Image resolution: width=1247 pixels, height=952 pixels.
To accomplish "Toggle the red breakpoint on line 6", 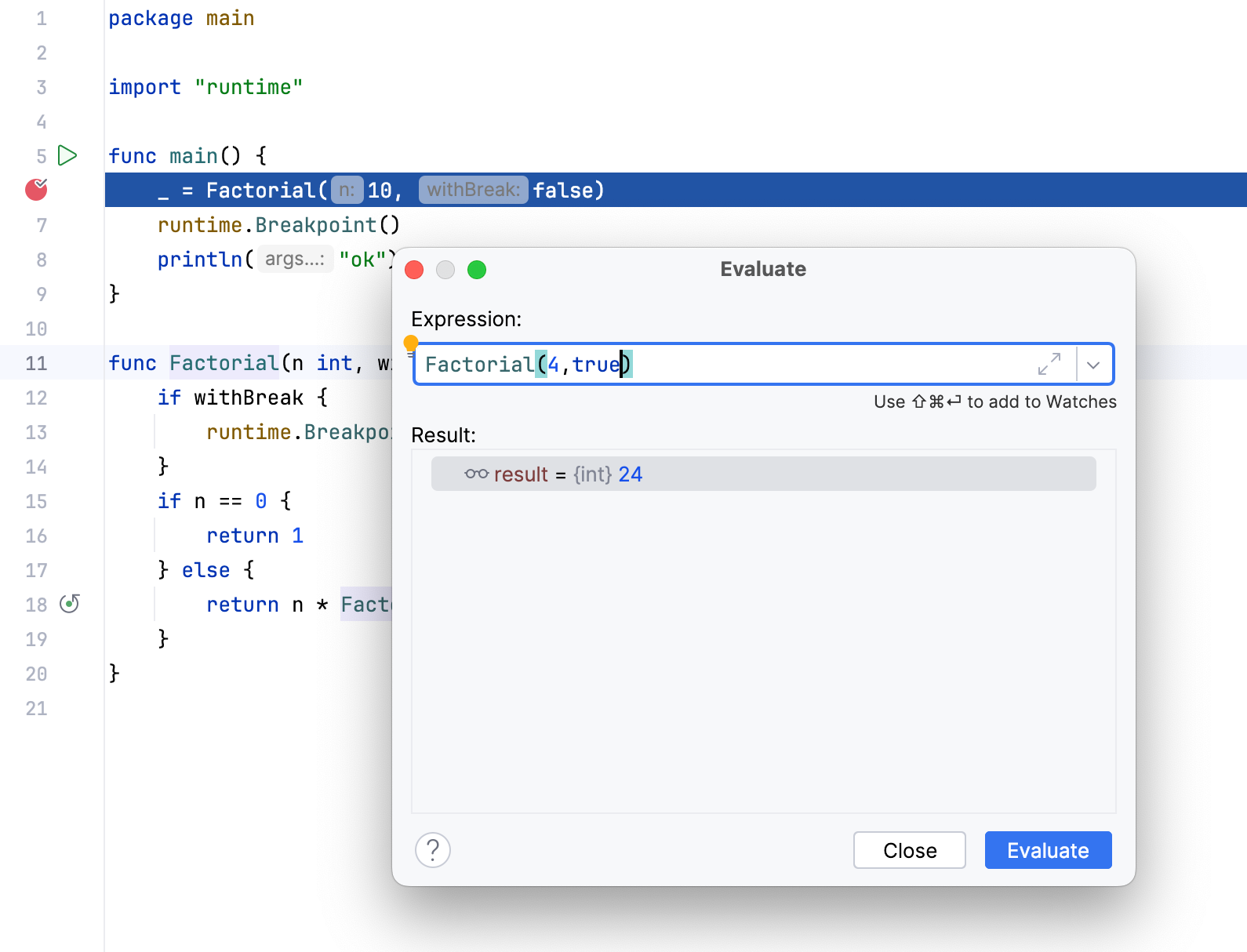I will tap(36, 190).
